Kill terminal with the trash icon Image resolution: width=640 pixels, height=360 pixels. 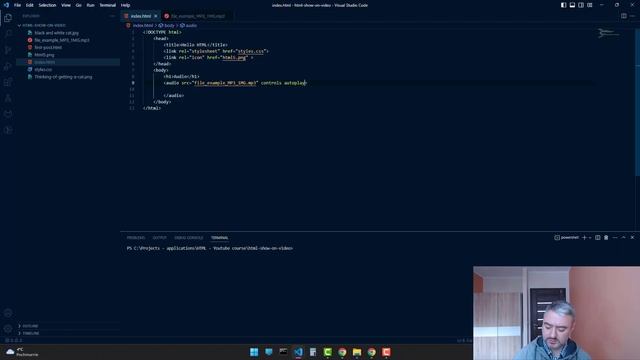[606, 238]
